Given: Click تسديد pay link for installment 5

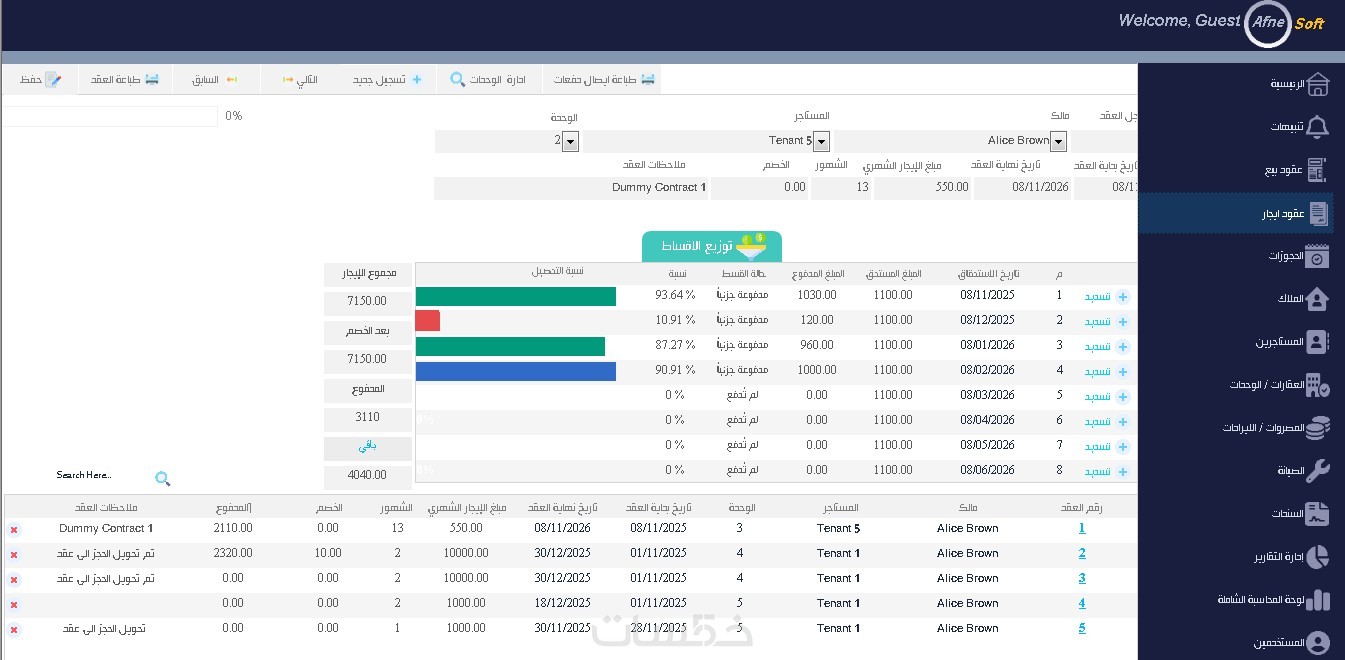Looking at the screenshot, I should point(1098,396).
